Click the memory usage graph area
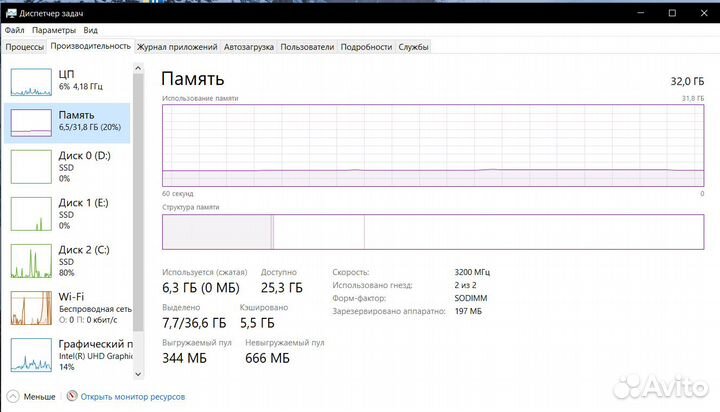Viewport: 720px width, 412px height. click(x=433, y=145)
